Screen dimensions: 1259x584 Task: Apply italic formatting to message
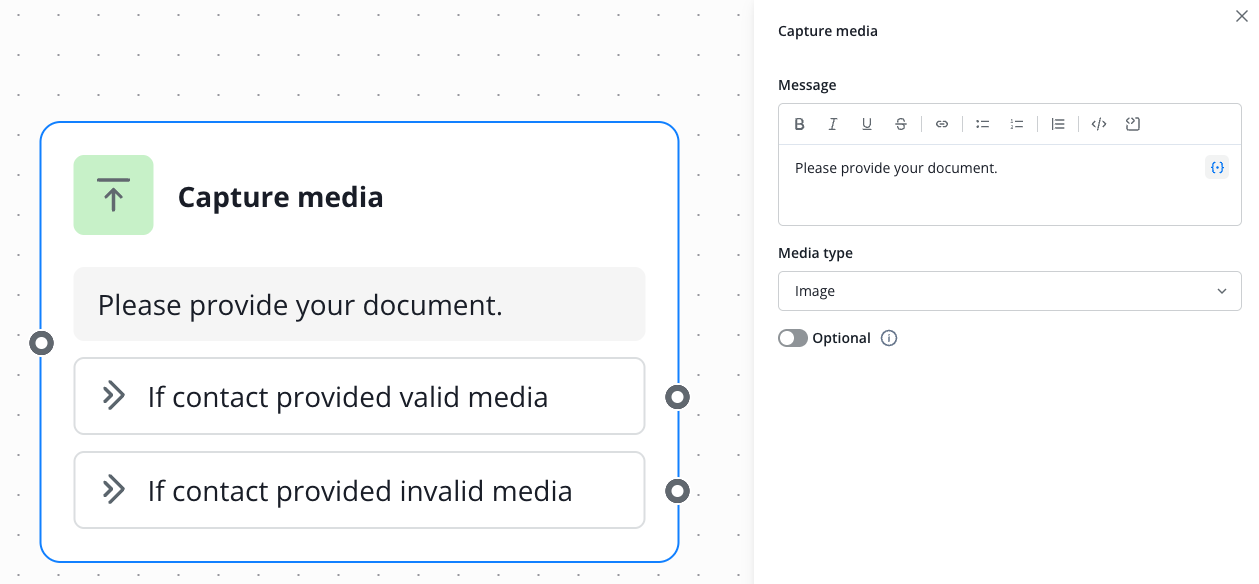point(833,124)
